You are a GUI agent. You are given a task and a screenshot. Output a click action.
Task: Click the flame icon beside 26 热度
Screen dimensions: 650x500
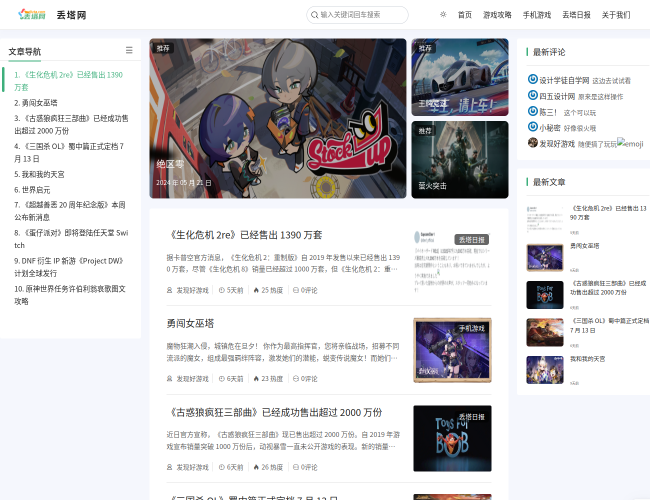coord(256,467)
